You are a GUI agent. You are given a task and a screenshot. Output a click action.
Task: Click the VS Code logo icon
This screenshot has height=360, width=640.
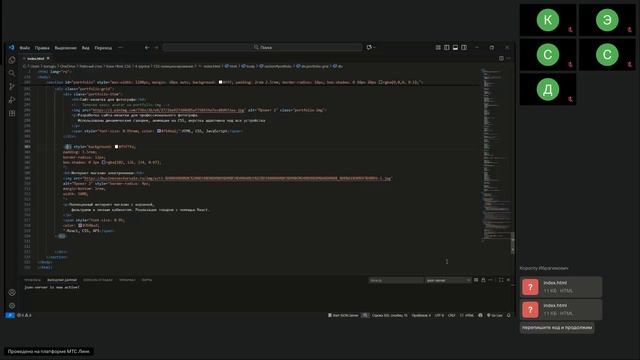(x=11, y=47)
